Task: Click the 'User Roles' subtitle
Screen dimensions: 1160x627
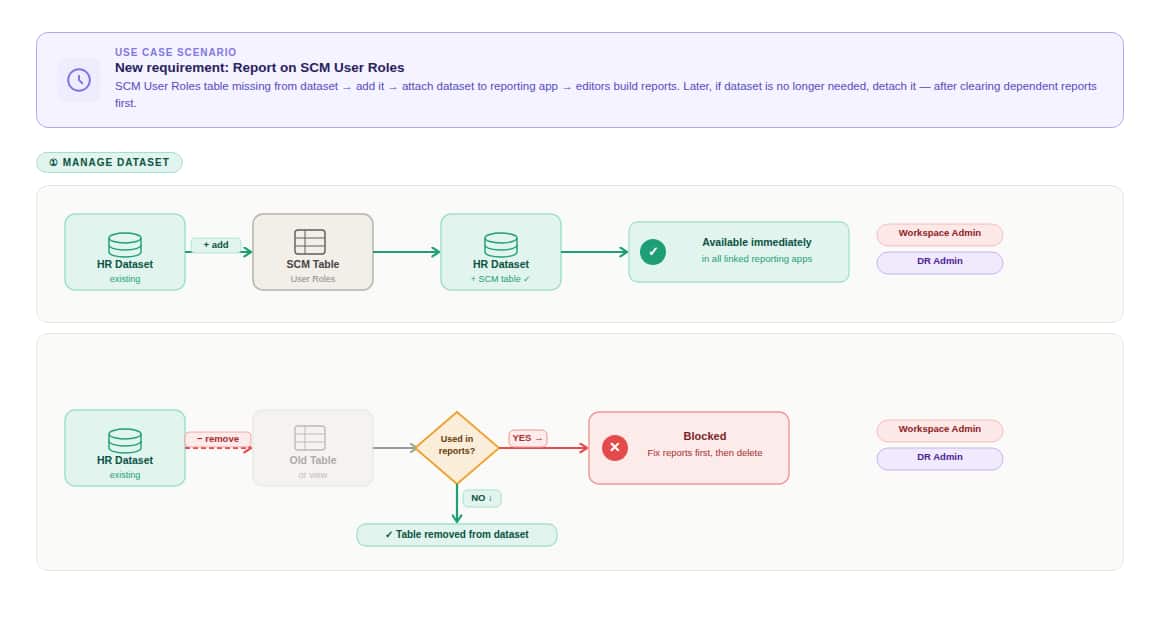Action: pyautogui.click(x=312, y=279)
